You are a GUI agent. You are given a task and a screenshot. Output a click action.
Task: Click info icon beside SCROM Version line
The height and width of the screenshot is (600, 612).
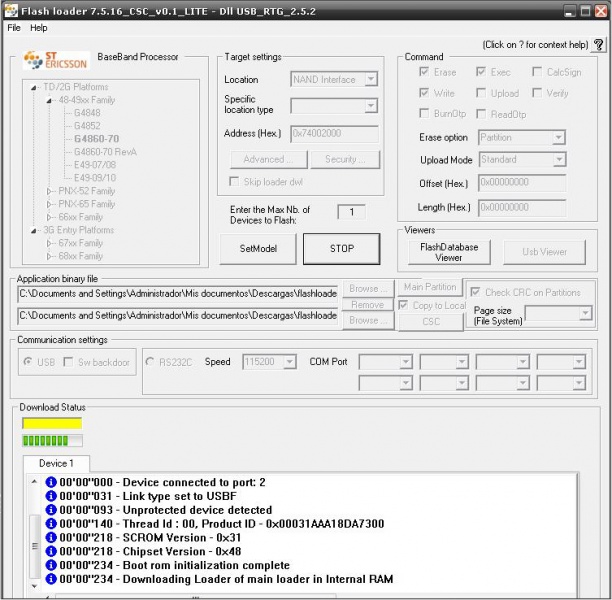point(51,538)
